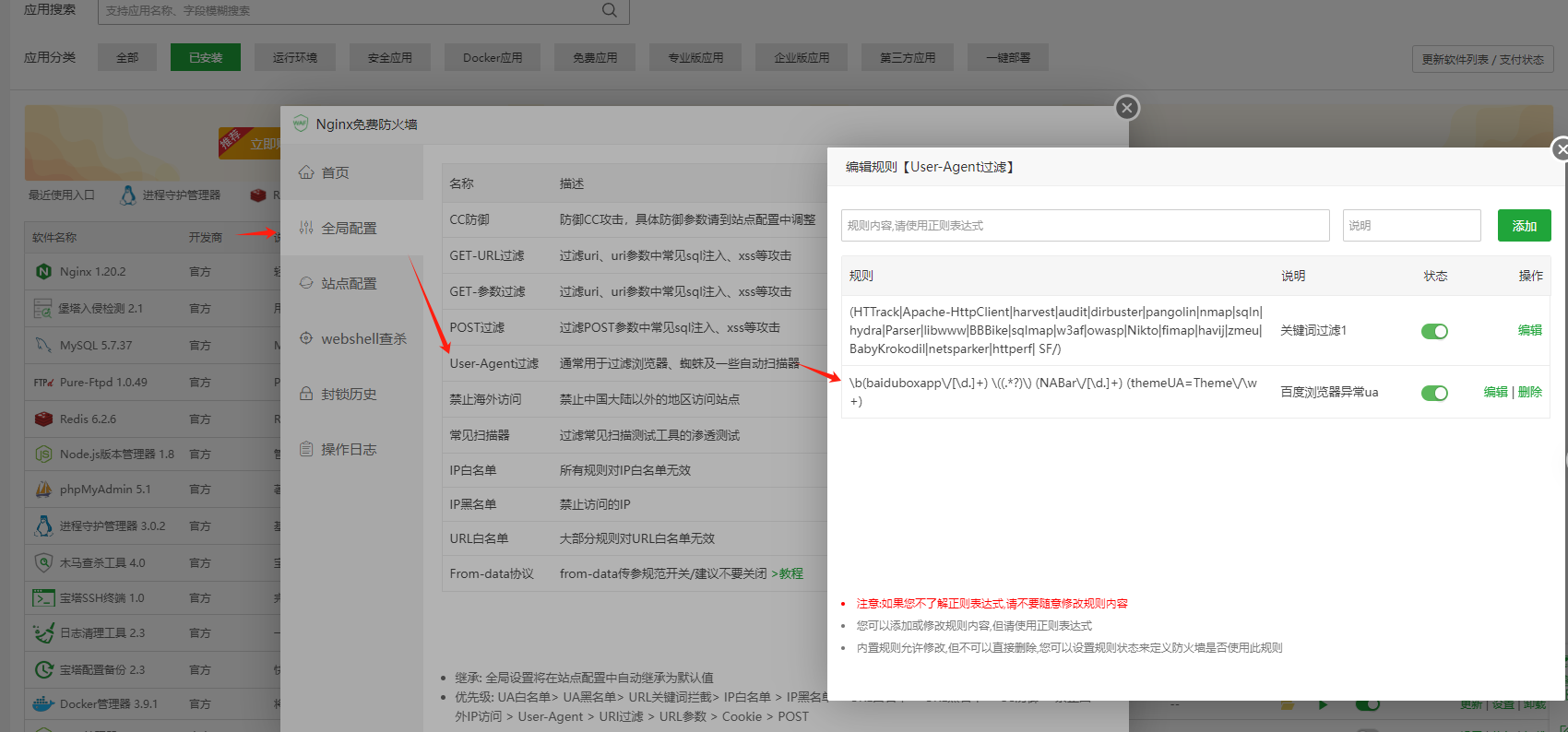Image resolution: width=1568 pixels, height=732 pixels.
Task: Close the Nginx免费防火墙 dialog
Action: pos(1126,108)
